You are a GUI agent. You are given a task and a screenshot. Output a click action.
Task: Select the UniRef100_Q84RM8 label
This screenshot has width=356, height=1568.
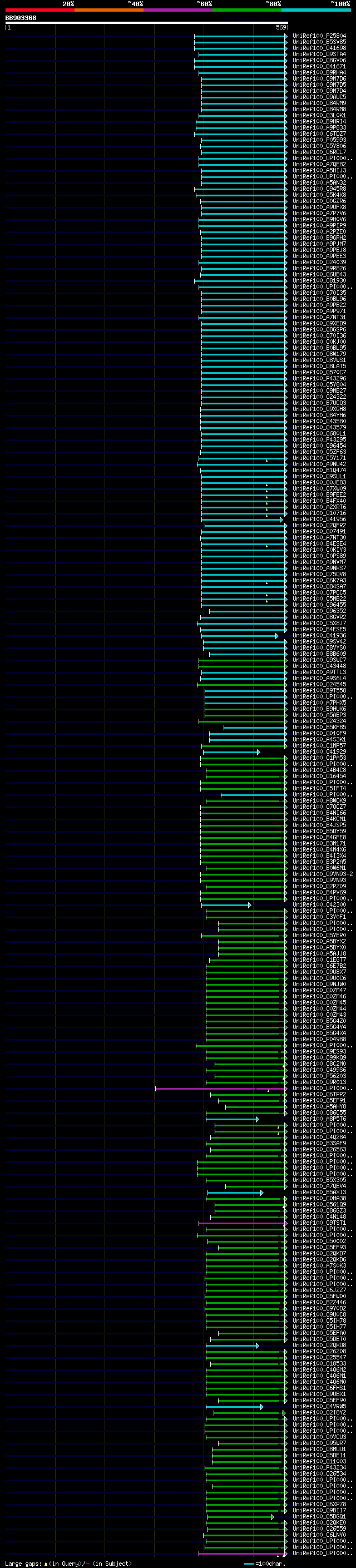tap(319, 109)
